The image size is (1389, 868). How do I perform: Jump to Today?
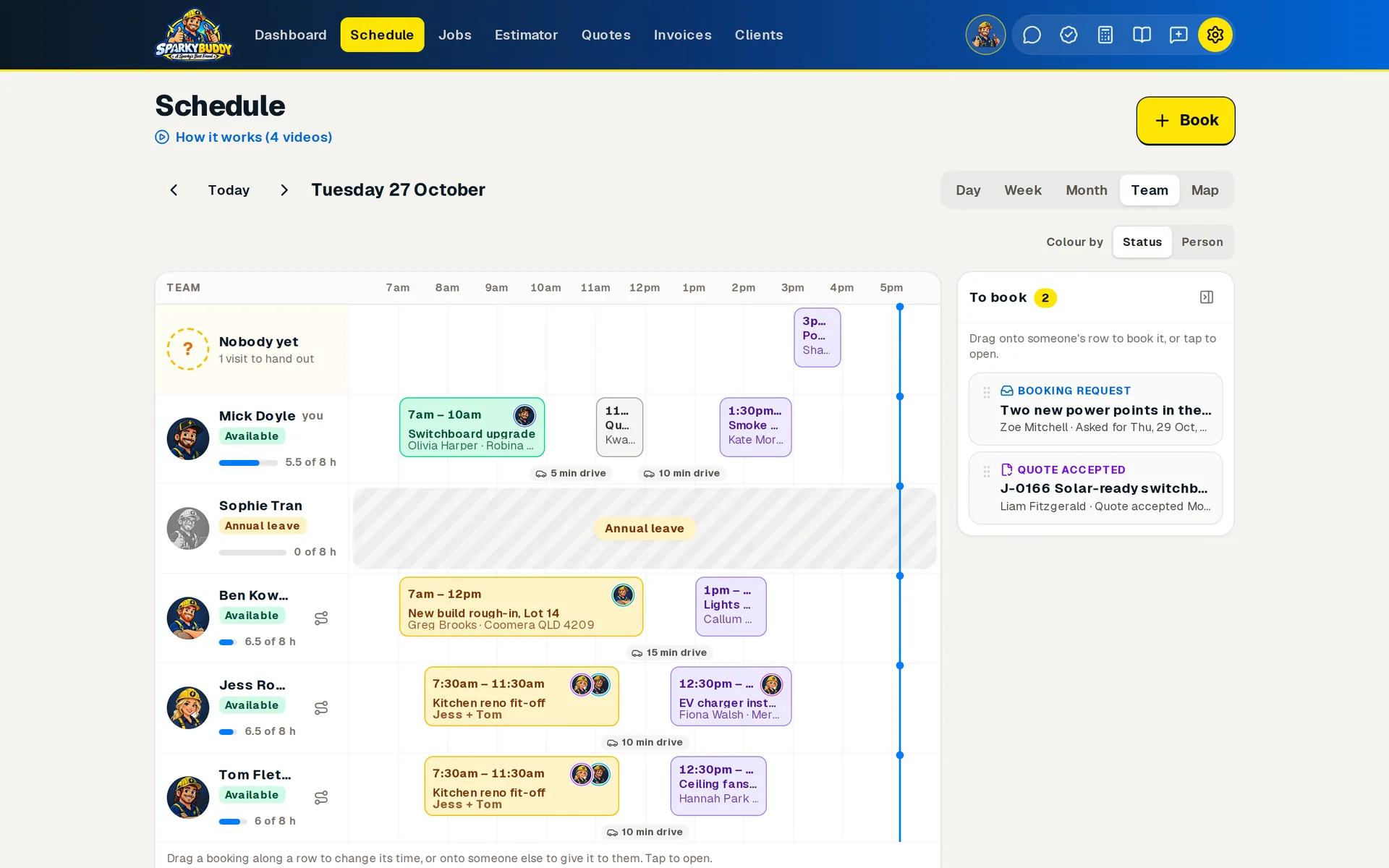coord(229,190)
